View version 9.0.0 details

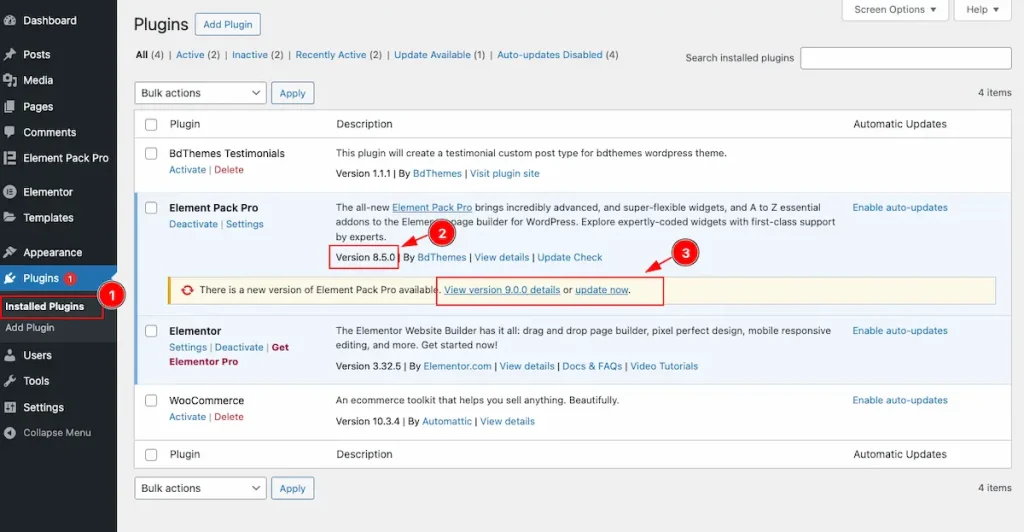(502, 290)
